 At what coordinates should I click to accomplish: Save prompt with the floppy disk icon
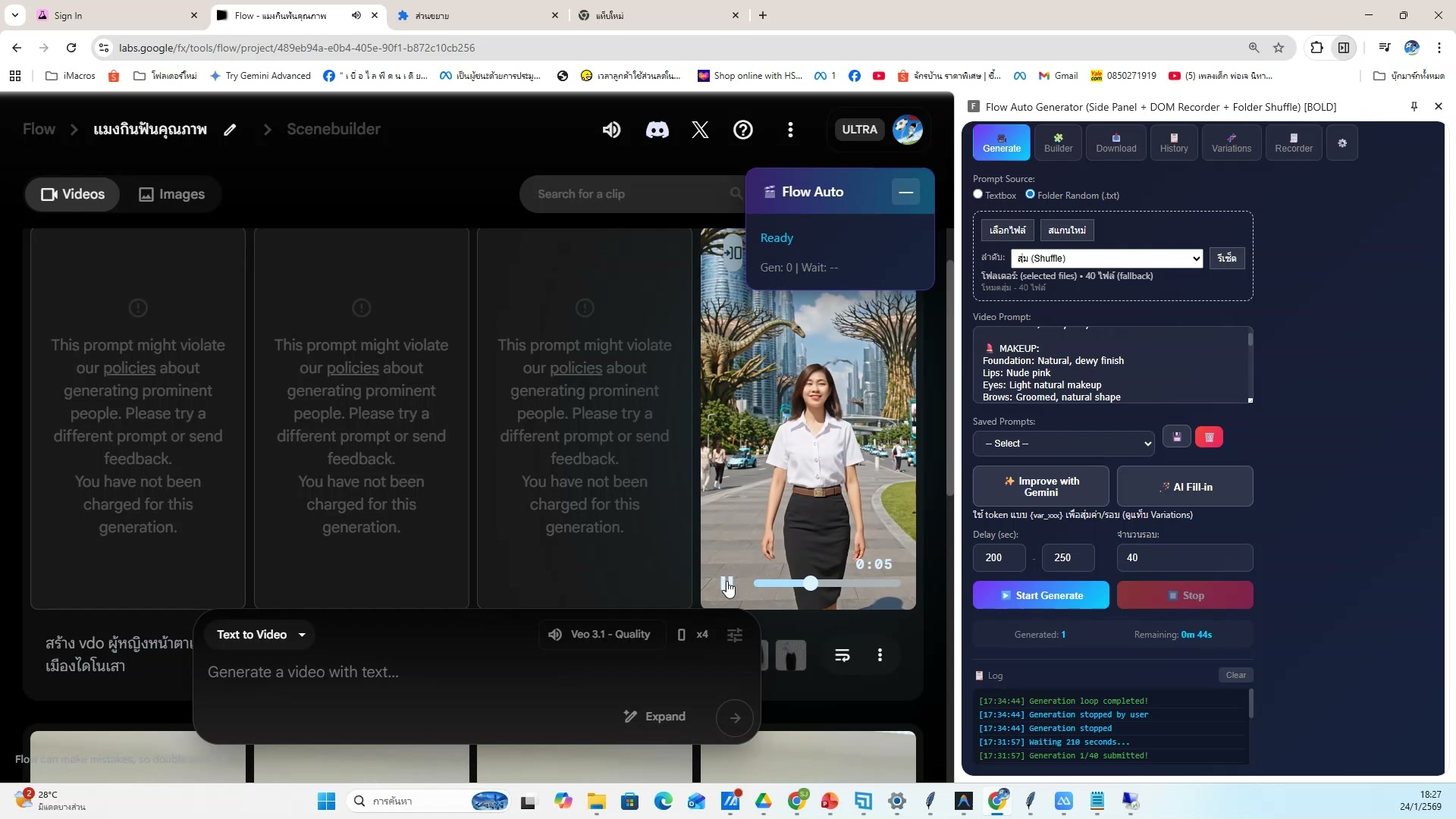coord(1176,437)
